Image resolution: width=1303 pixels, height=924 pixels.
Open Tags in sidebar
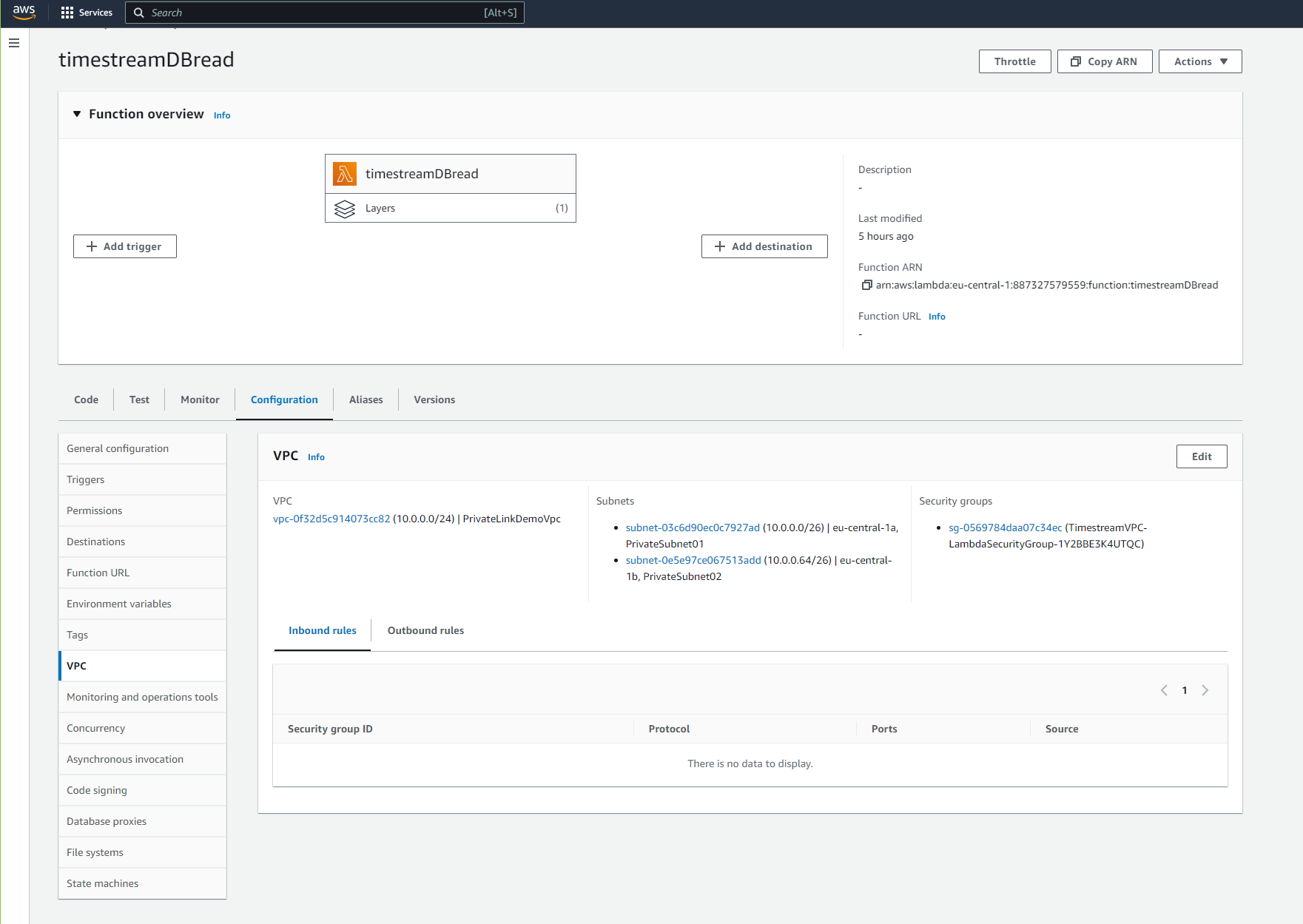pyautogui.click(x=142, y=635)
